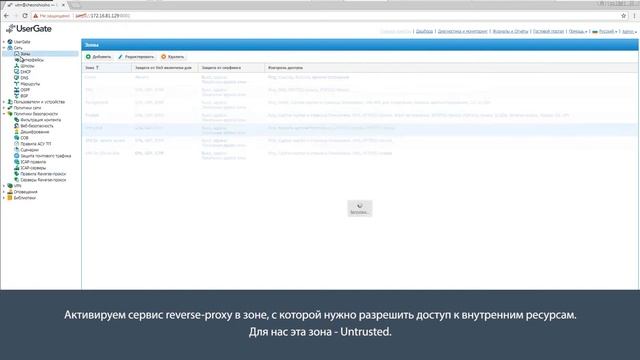Click the DoS protection column header
Image resolution: width=640 pixels, height=360 pixels.
tap(165, 68)
